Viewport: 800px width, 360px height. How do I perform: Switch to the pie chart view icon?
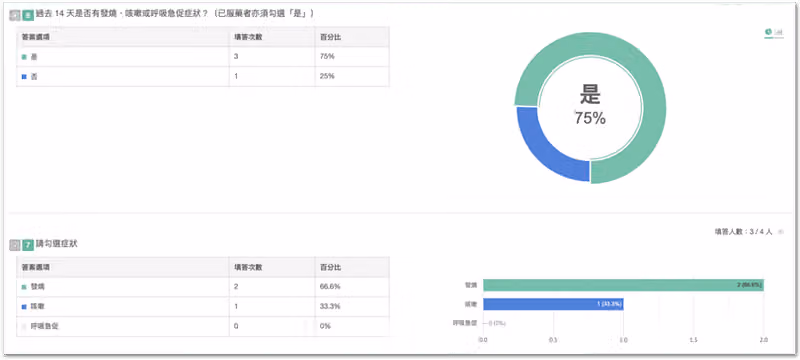click(768, 32)
